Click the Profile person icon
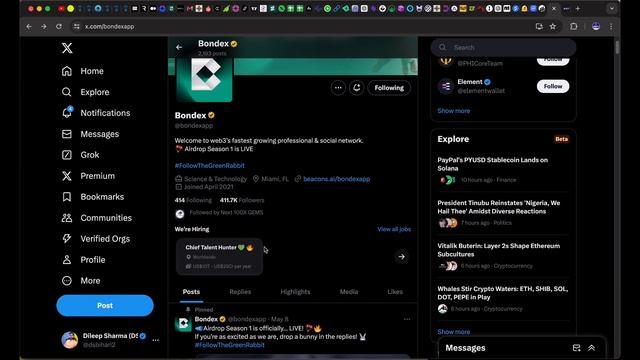The height and width of the screenshot is (360, 640). (x=67, y=260)
